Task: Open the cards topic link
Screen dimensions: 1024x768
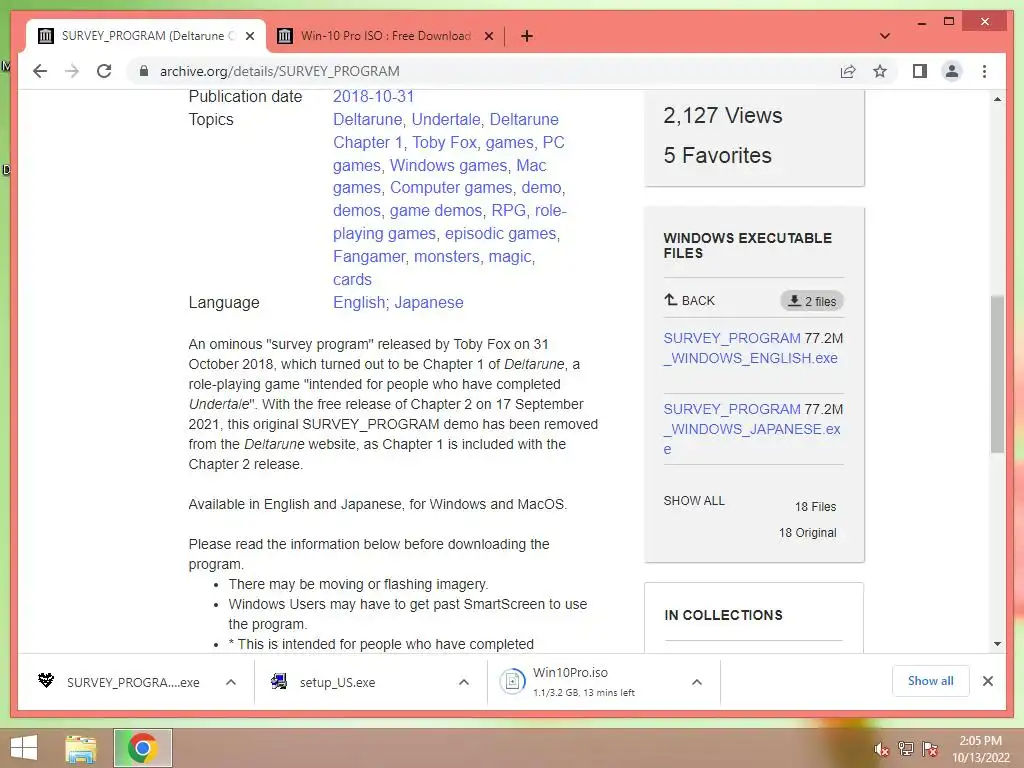Action: coord(352,279)
